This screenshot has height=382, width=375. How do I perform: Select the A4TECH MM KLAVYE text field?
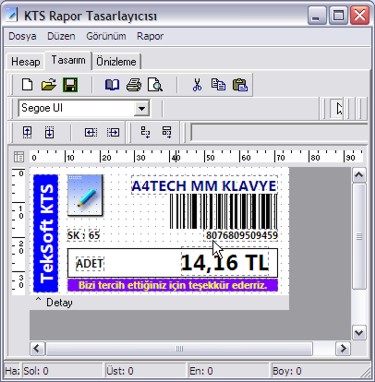[204, 186]
